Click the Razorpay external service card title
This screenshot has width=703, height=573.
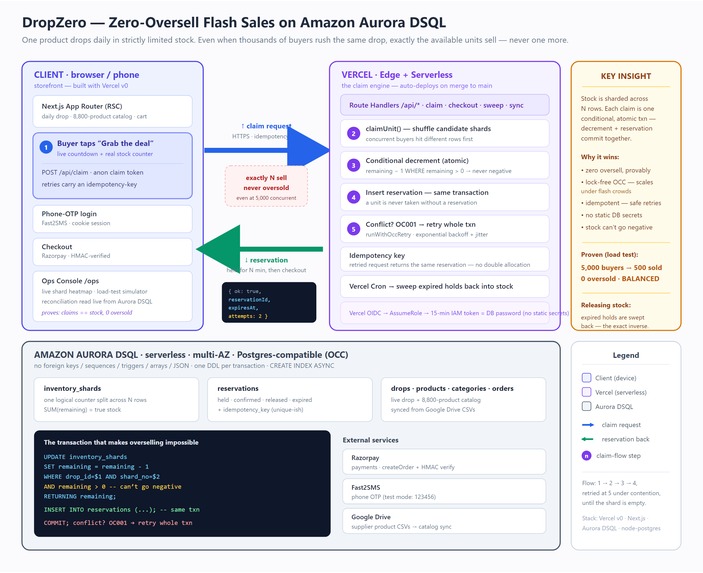365,458
